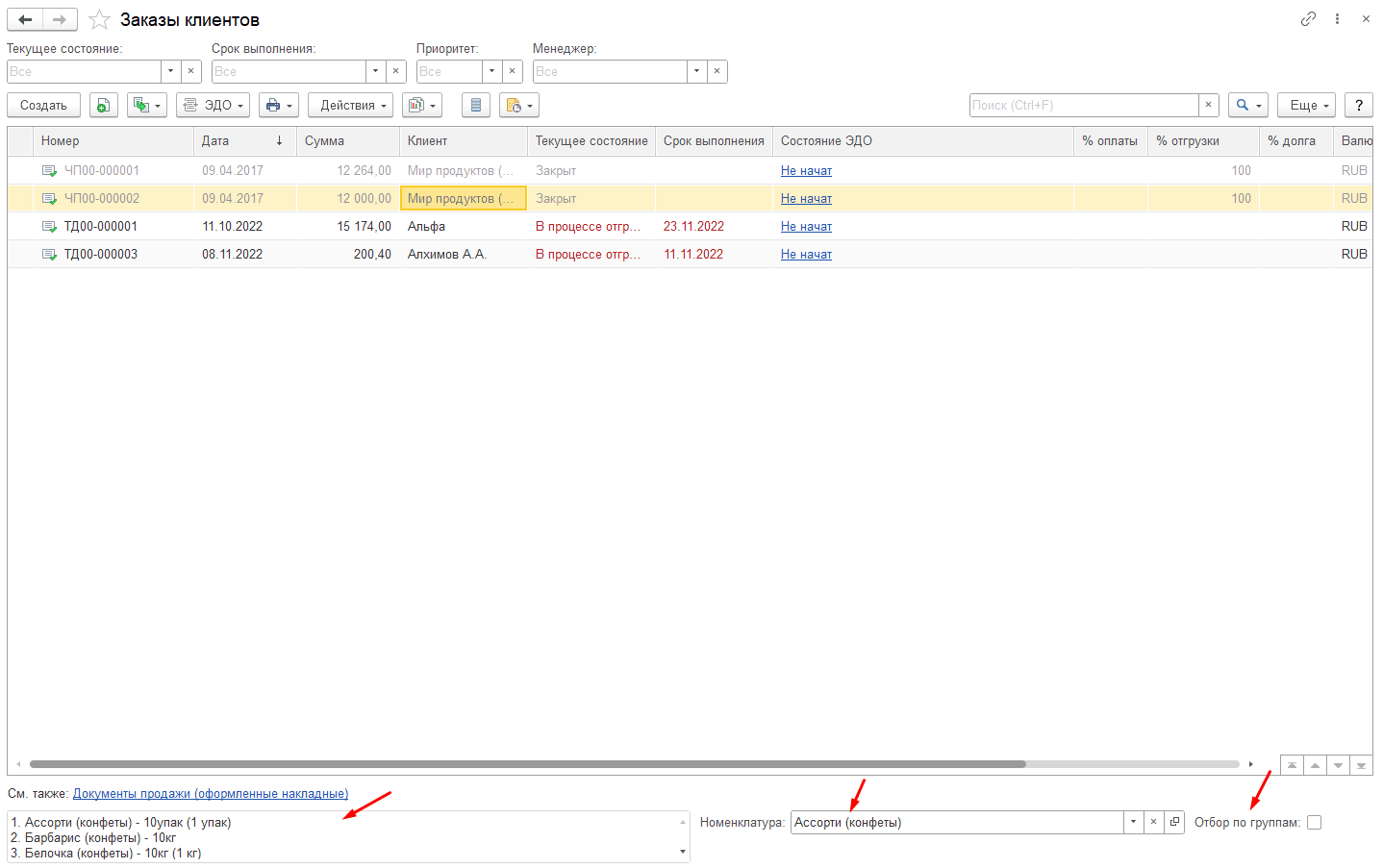Image resolution: width=1383 pixels, height=868 pixels.
Task: Clear the Номенклатура field with x
Action: pyautogui.click(x=1154, y=822)
